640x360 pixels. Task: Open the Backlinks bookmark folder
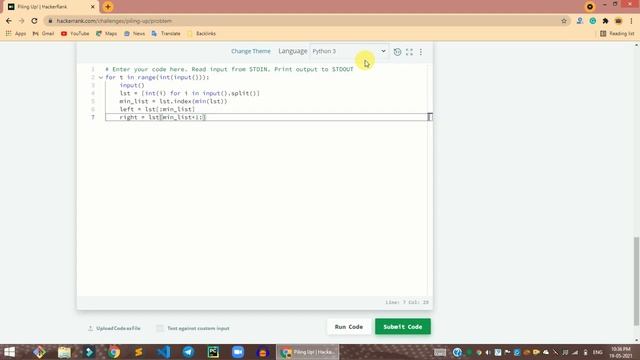pos(201,33)
